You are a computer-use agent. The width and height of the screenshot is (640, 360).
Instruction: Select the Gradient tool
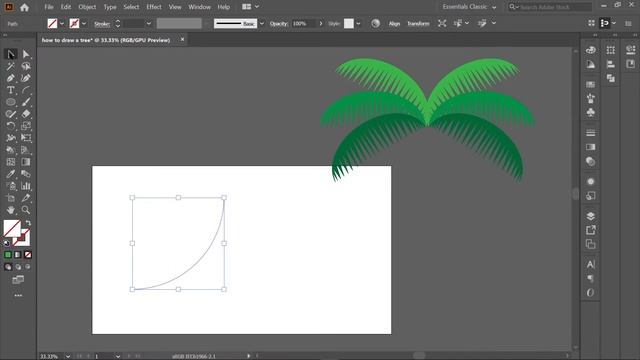click(x=26, y=162)
